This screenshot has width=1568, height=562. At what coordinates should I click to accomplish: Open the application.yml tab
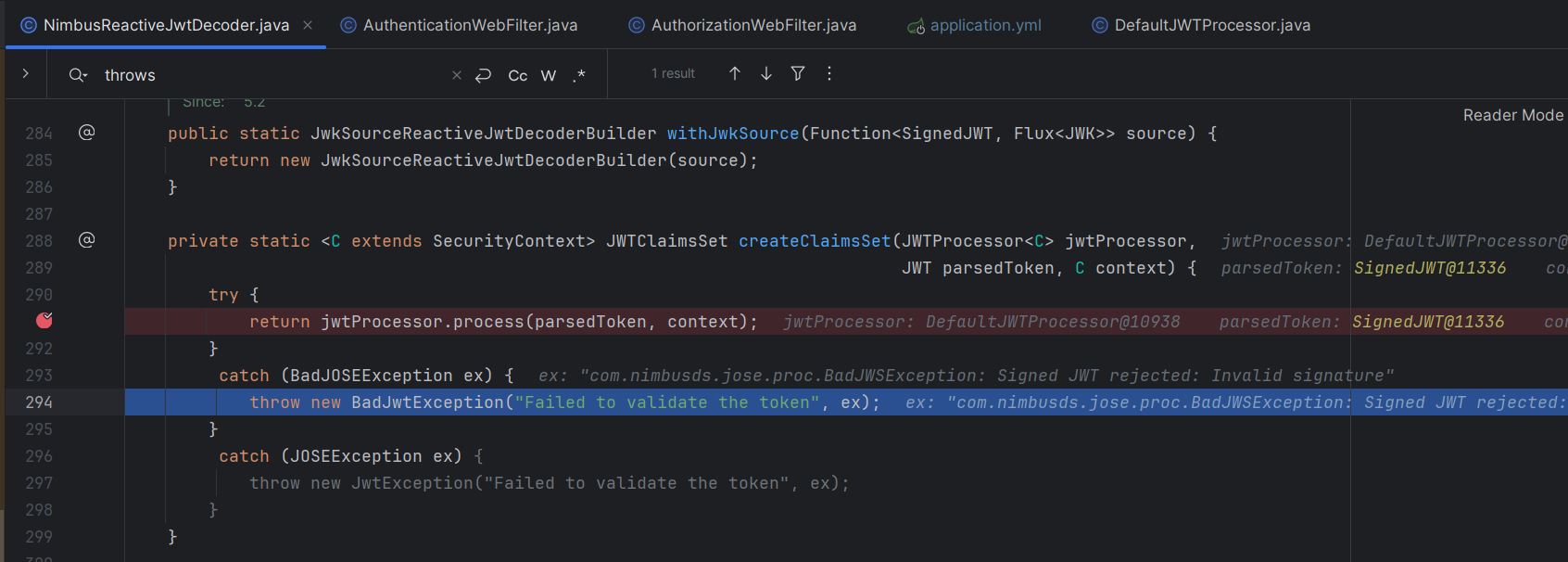[x=975, y=25]
